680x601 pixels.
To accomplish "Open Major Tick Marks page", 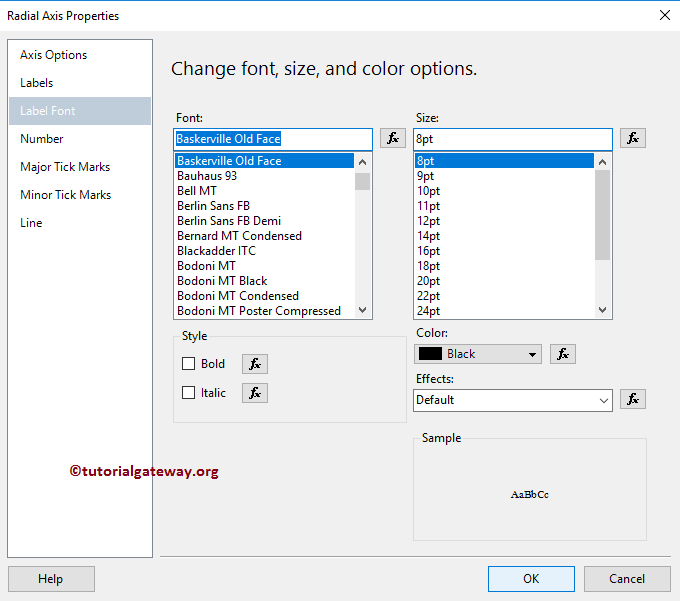I will click(x=80, y=167).
